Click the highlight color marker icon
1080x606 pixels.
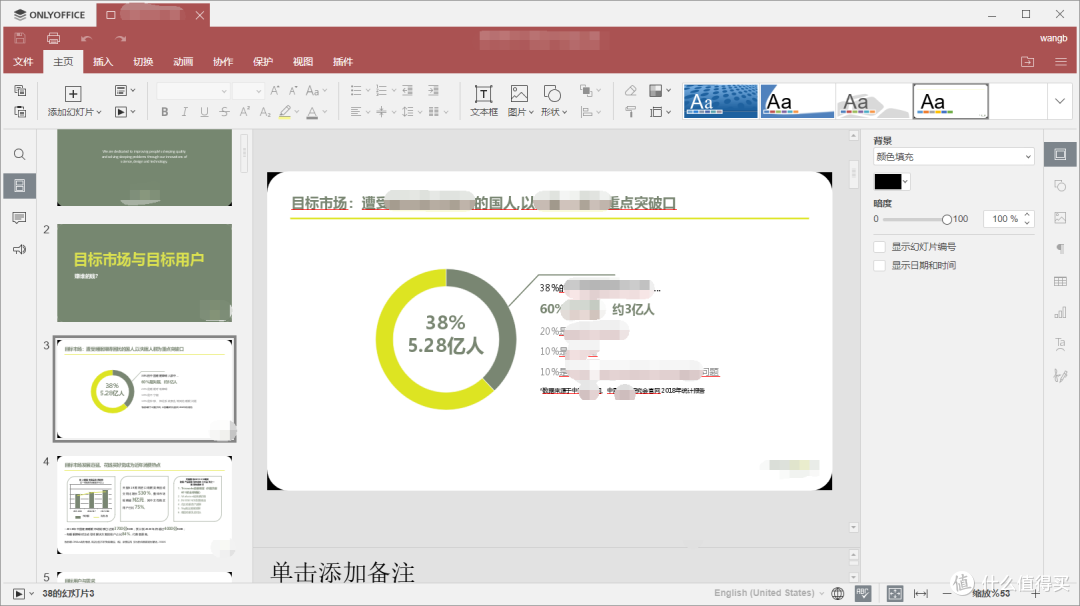(286, 112)
